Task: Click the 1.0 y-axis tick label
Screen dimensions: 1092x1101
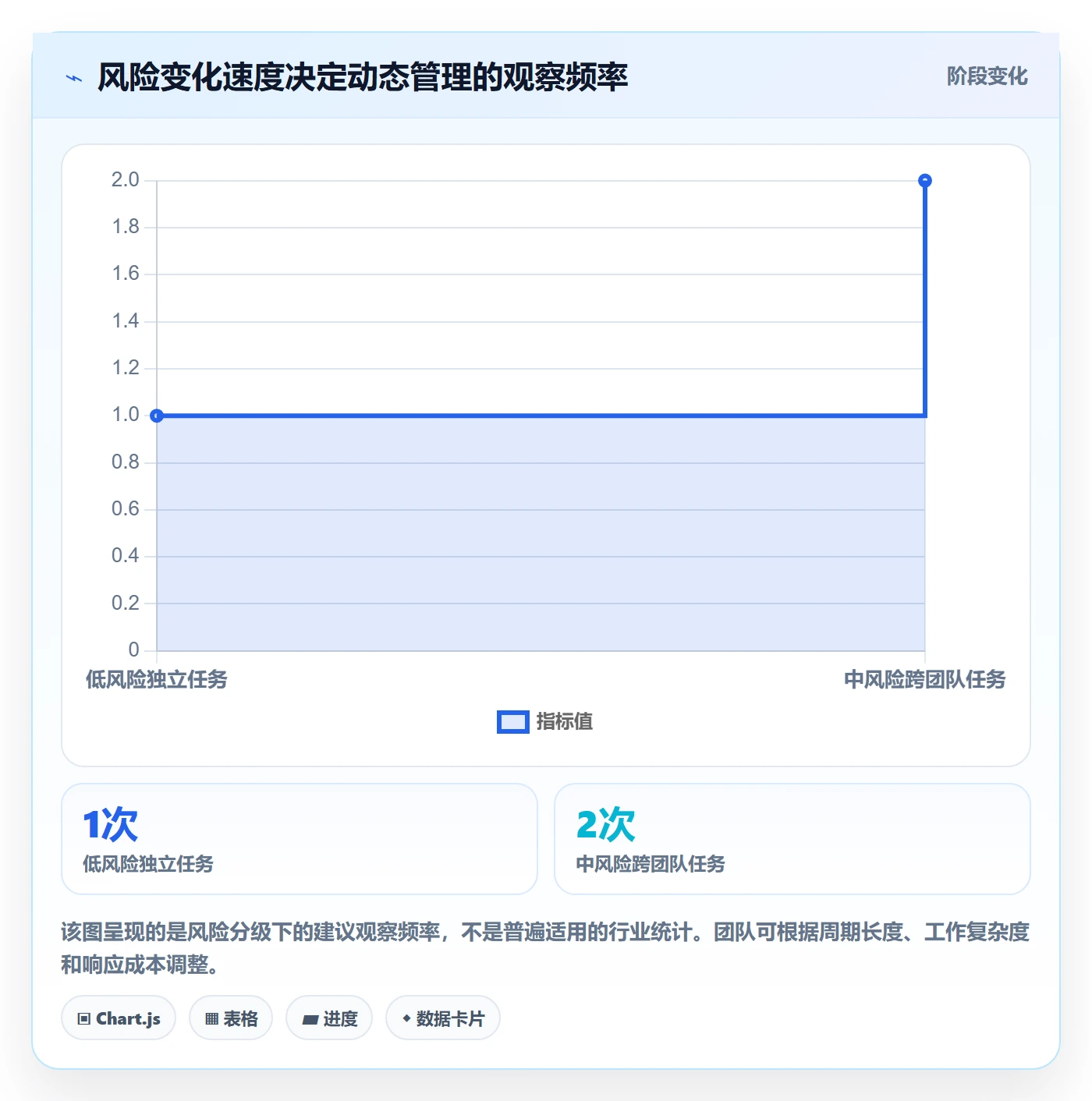Action: coord(126,415)
